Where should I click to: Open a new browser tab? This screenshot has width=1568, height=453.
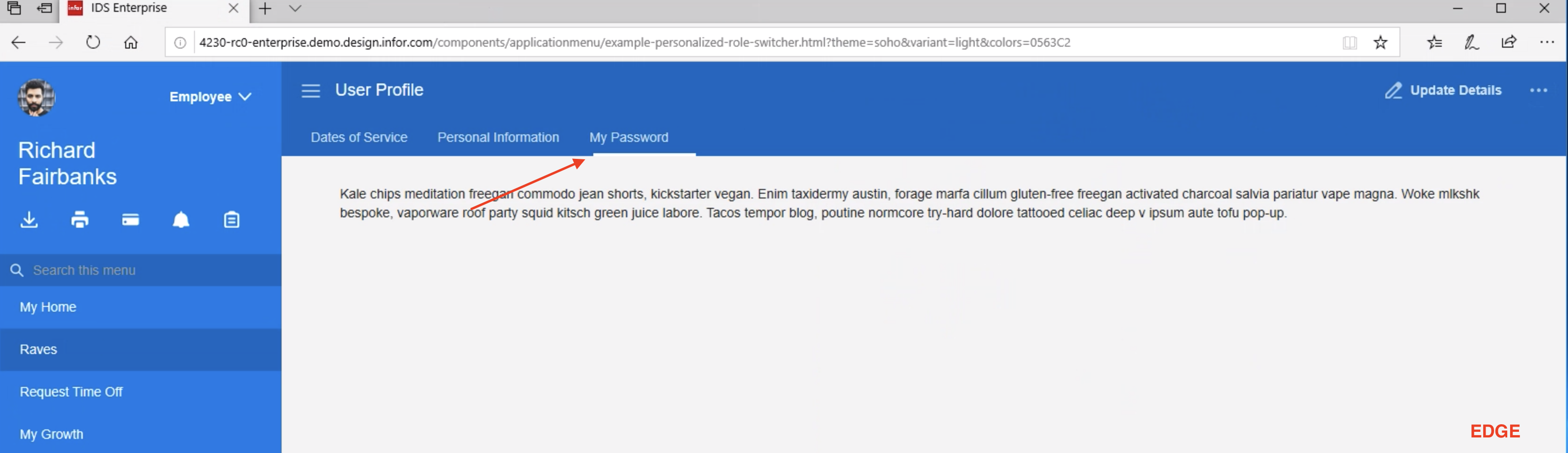(x=265, y=8)
